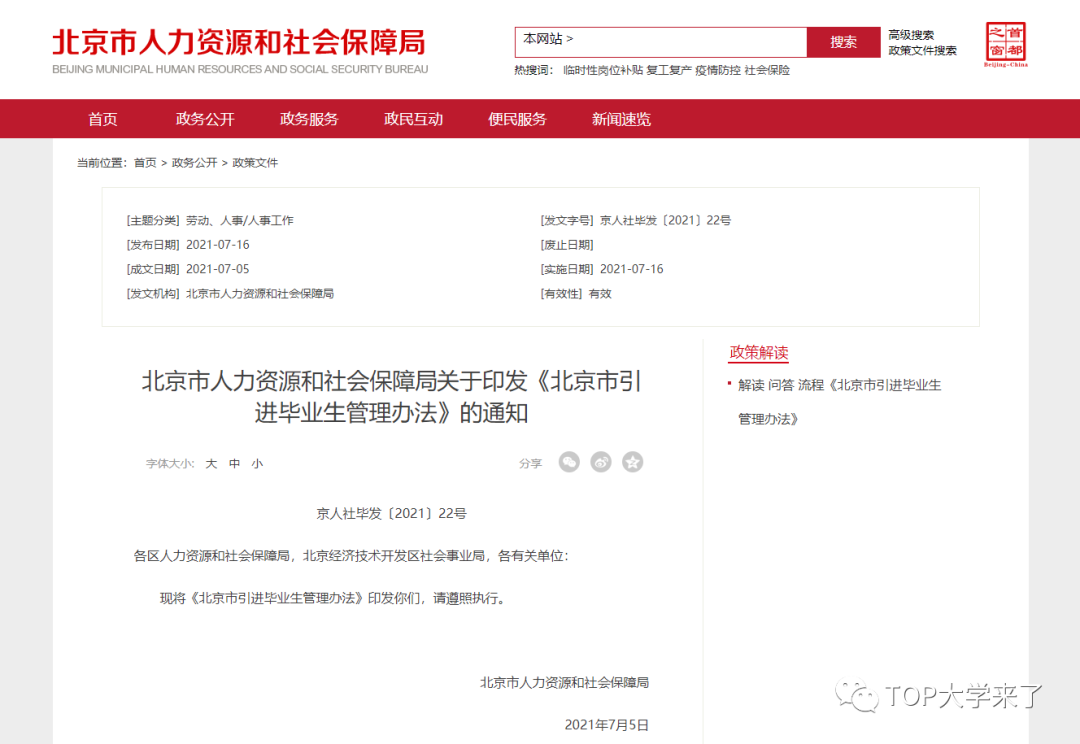Click the 有效性 有效 status text
The width and height of the screenshot is (1080, 744).
click(x=600, y=293)
